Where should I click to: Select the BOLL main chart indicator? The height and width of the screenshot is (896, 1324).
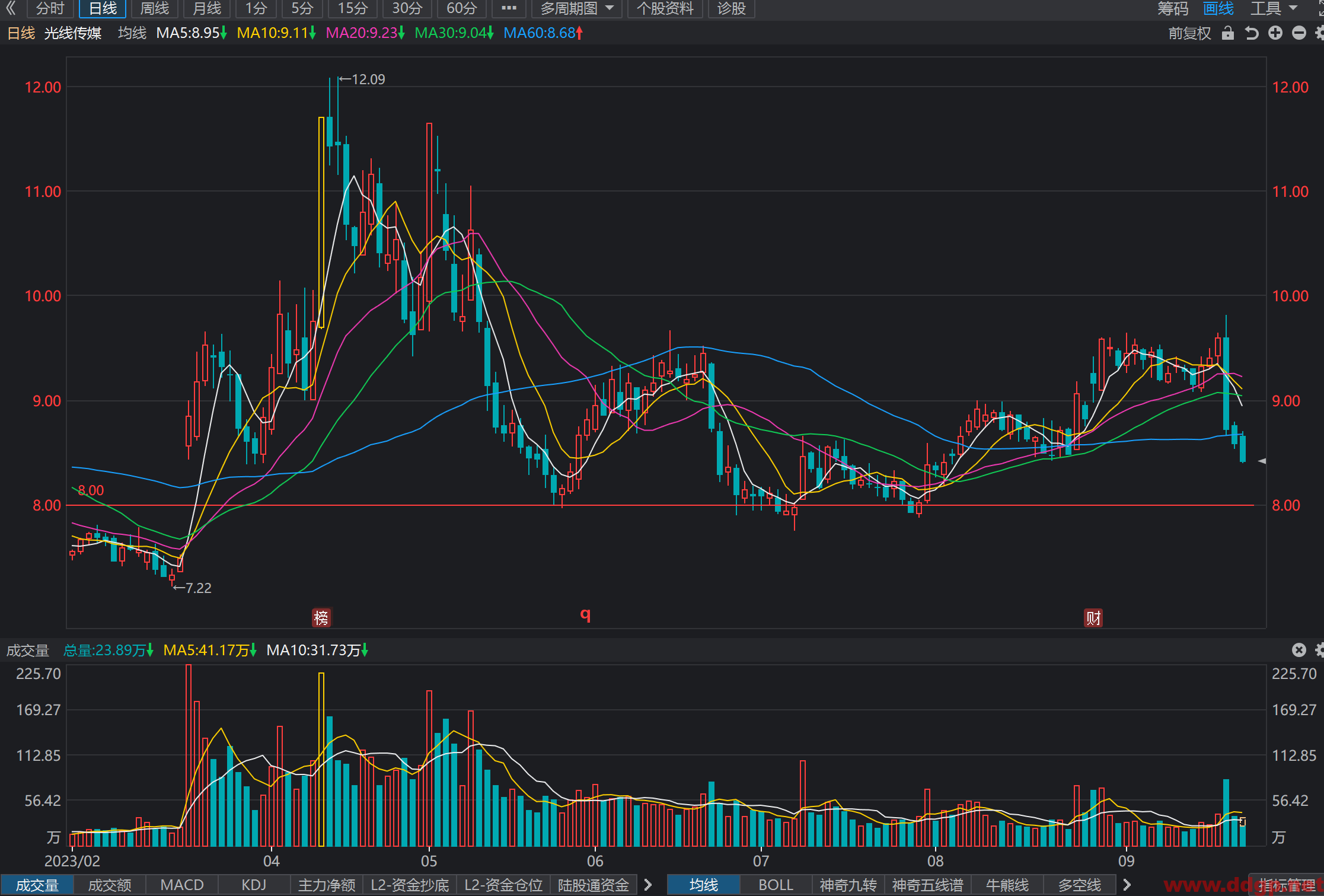coord(776,885)
